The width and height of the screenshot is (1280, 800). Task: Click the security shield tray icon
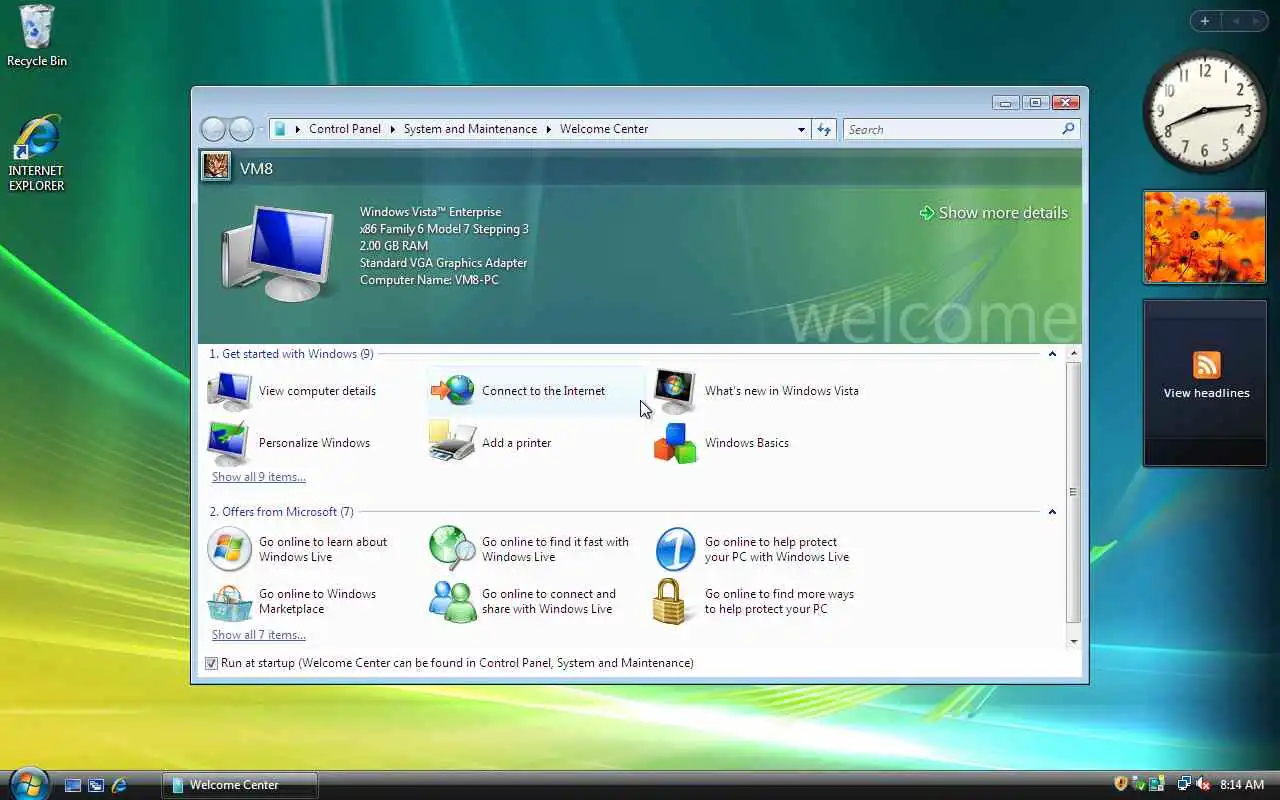click(1121, 784)
